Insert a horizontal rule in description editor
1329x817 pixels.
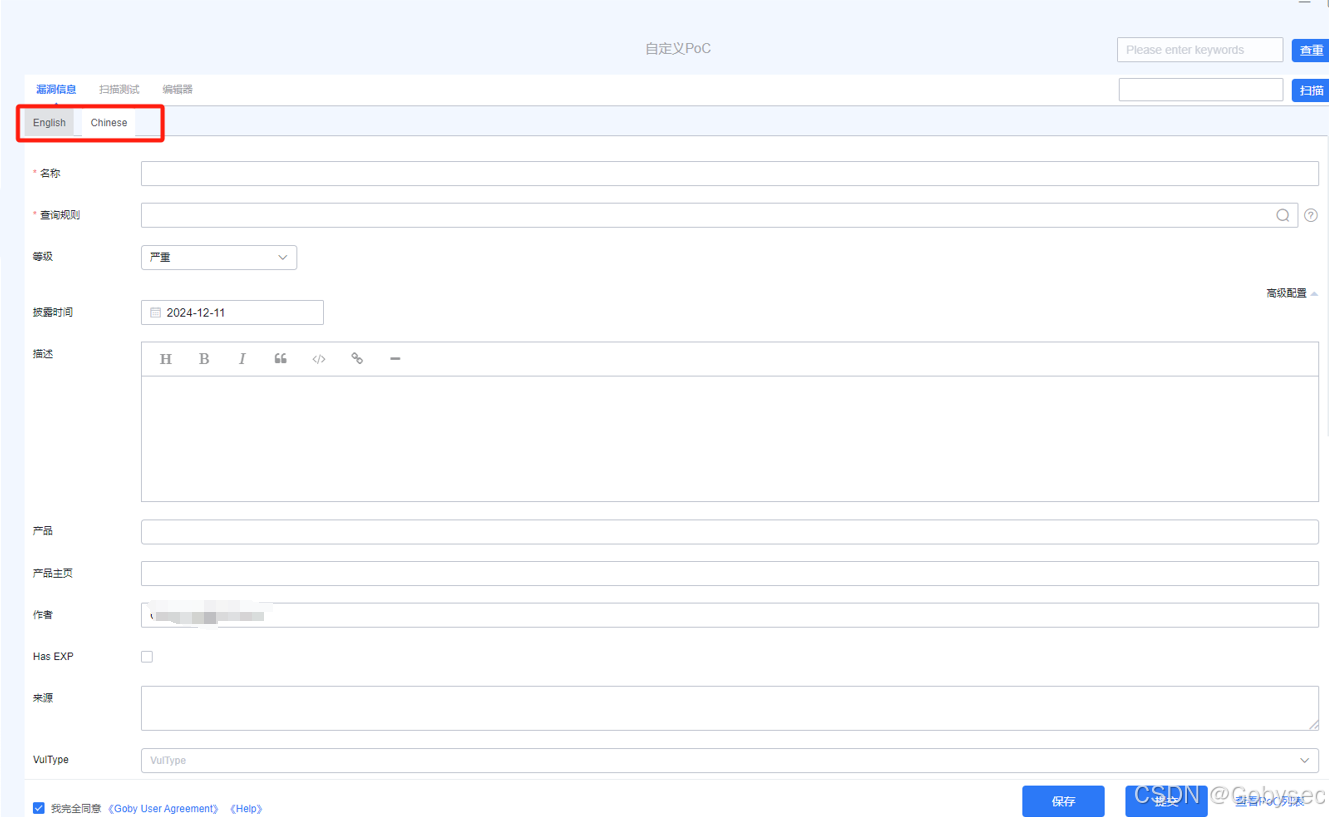(395, 359)
